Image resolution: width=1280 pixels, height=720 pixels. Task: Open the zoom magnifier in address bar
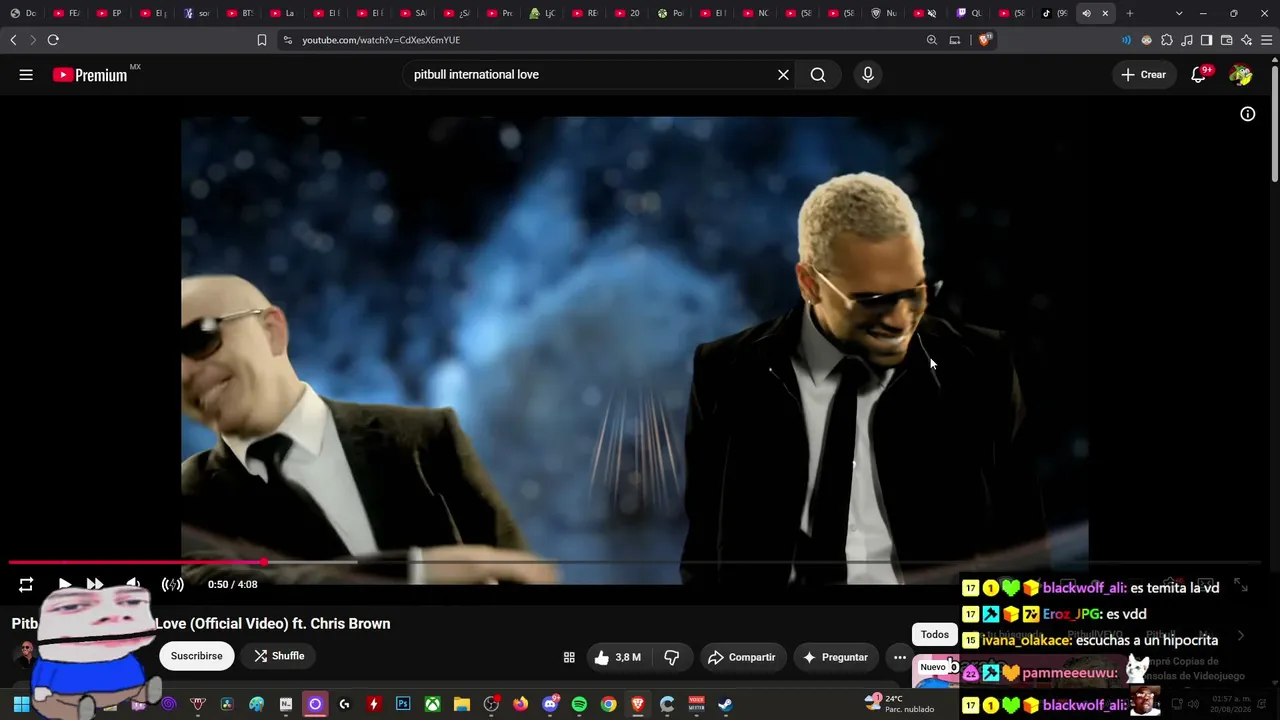click(x=932, y=40)
